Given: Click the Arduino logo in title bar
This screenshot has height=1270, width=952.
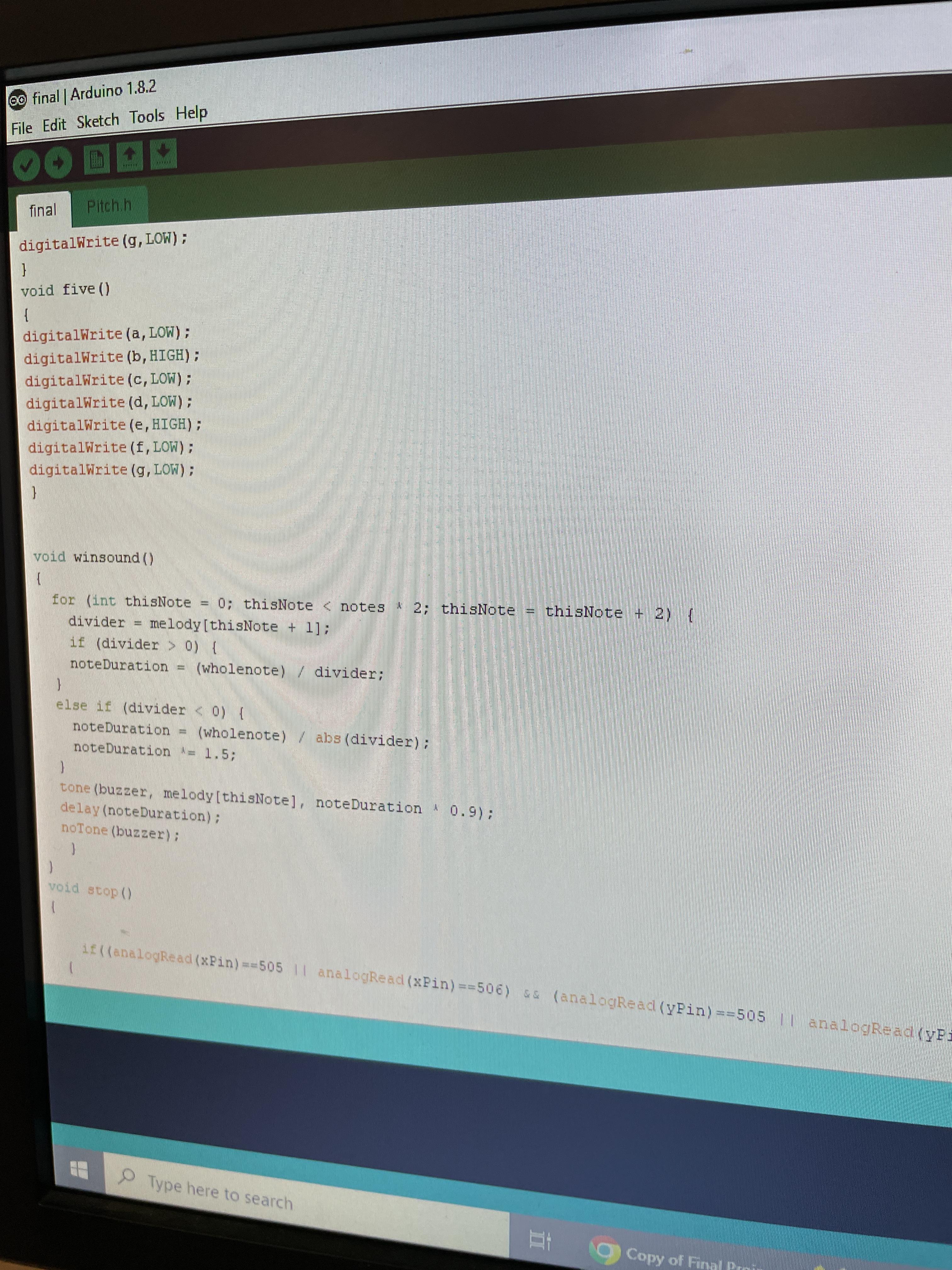Looking at the screenshot, I should tap(18, 100).
